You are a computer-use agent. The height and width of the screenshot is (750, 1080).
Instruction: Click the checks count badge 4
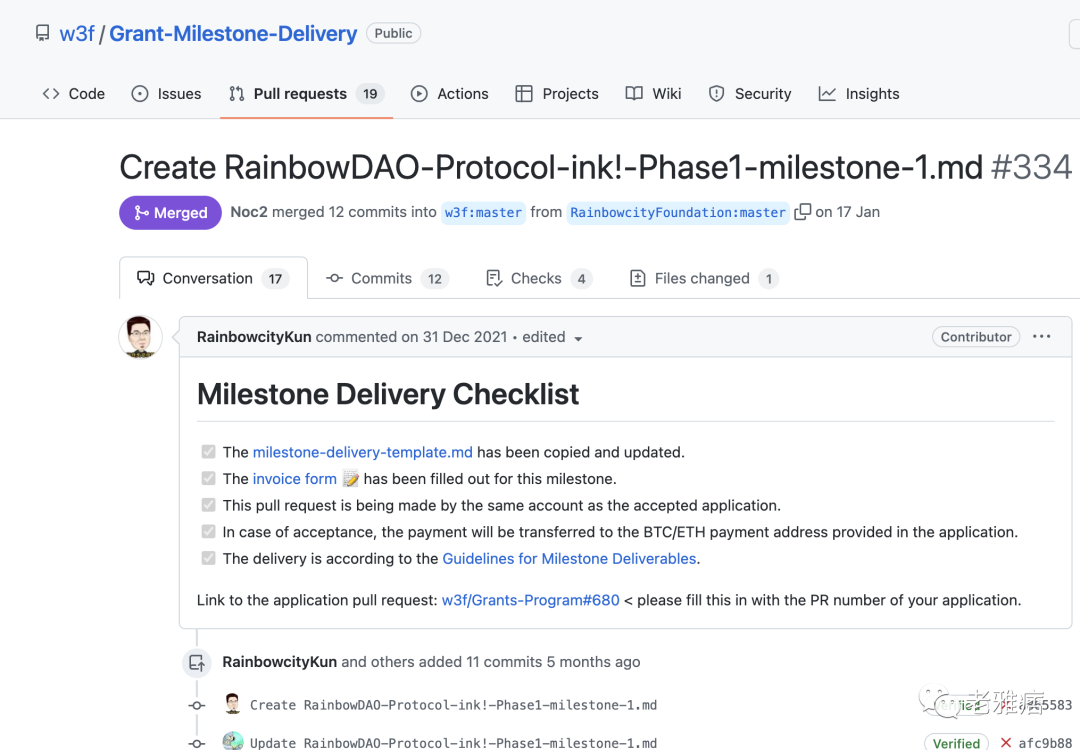(x=581, y=278)
